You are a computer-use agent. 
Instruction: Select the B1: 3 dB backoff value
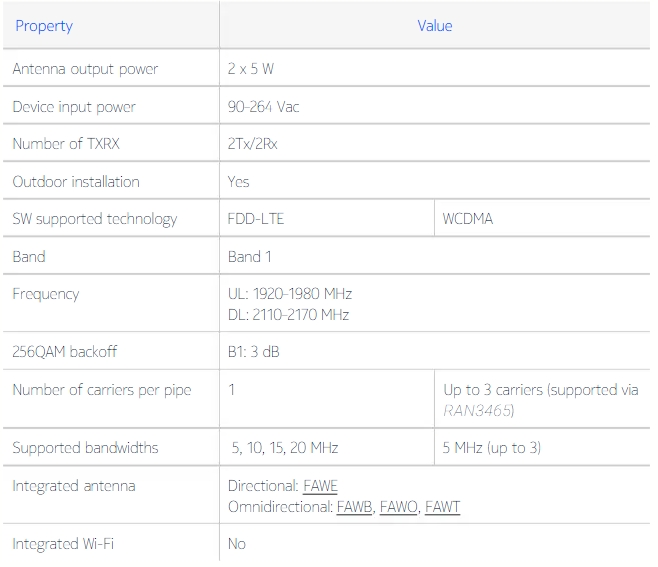[x=258, y=352]
